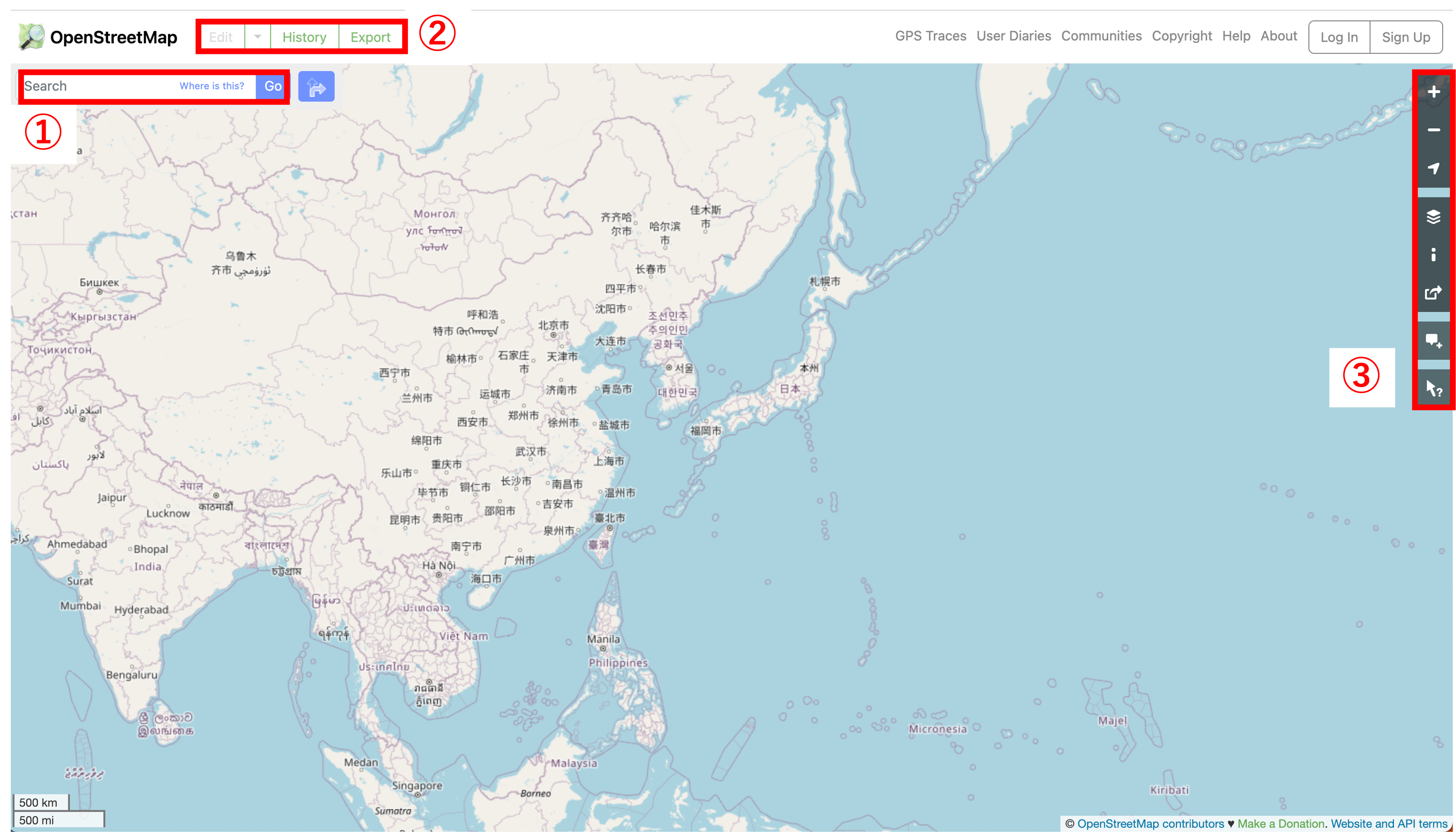Click the Bhopal label on the map
The image size is (1456, 832).
click(x=151, y=549)
